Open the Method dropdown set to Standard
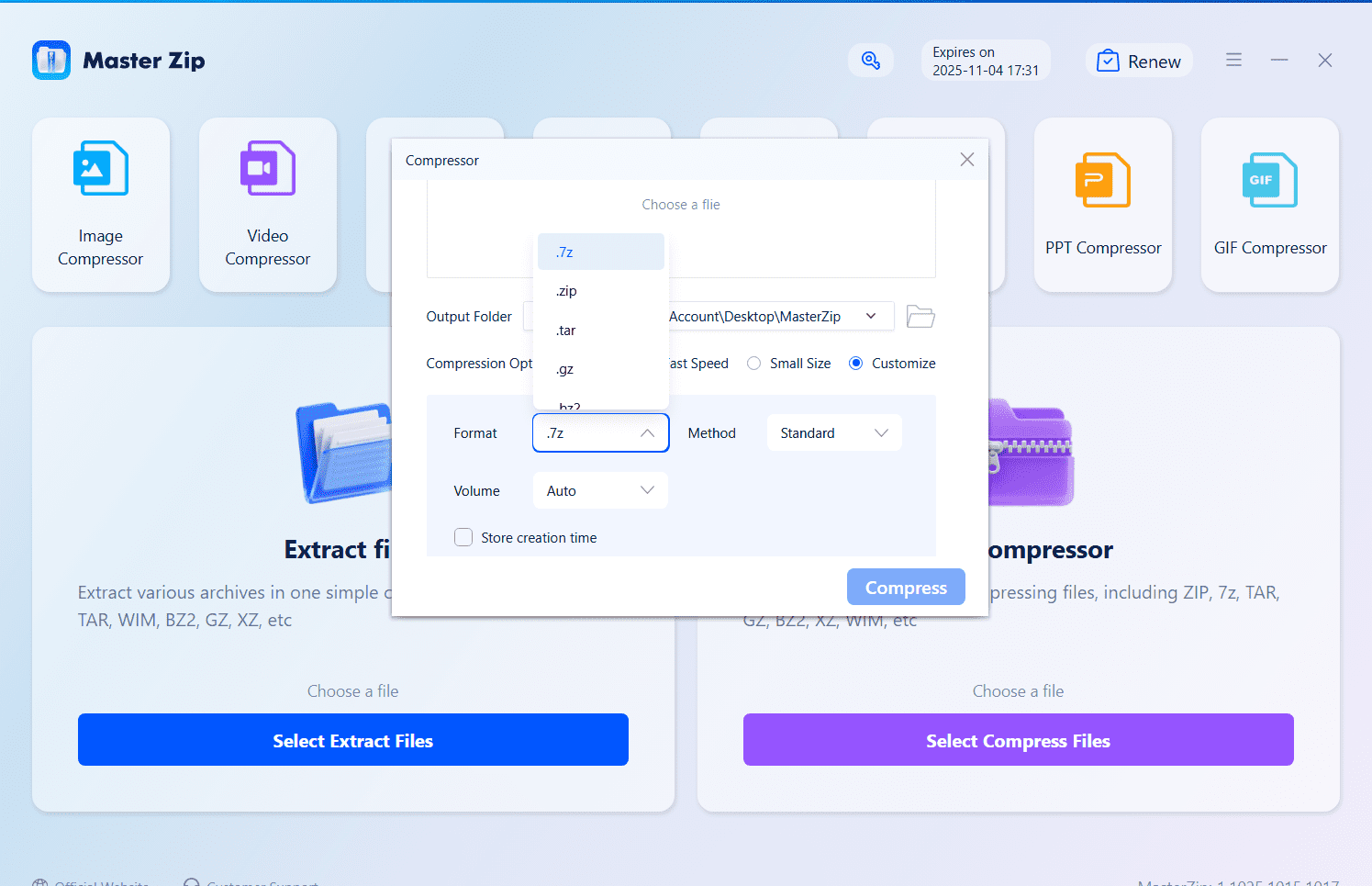The height and width of the screenshot is (886, 1372). 834,433
